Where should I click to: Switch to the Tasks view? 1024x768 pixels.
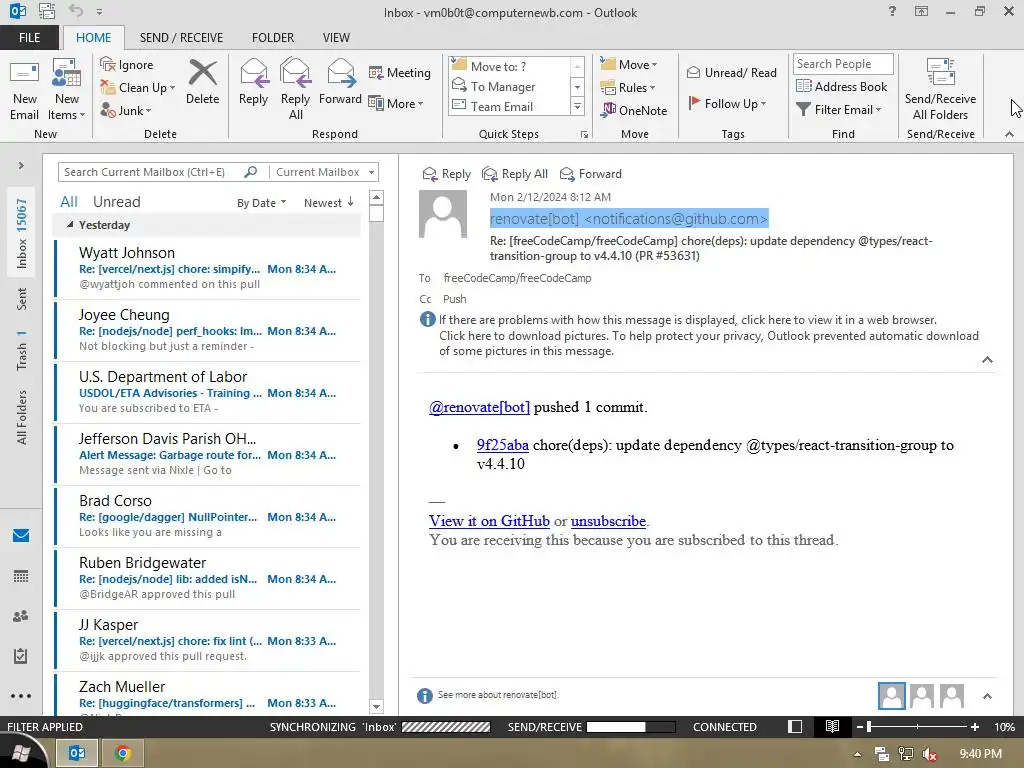coord(21,656)
